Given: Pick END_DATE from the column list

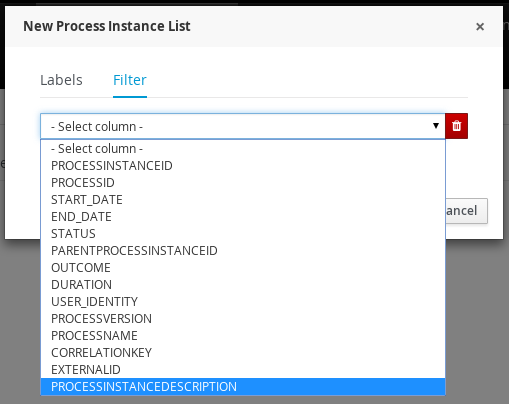Looking at the screenshot, I should coord(243,217).
